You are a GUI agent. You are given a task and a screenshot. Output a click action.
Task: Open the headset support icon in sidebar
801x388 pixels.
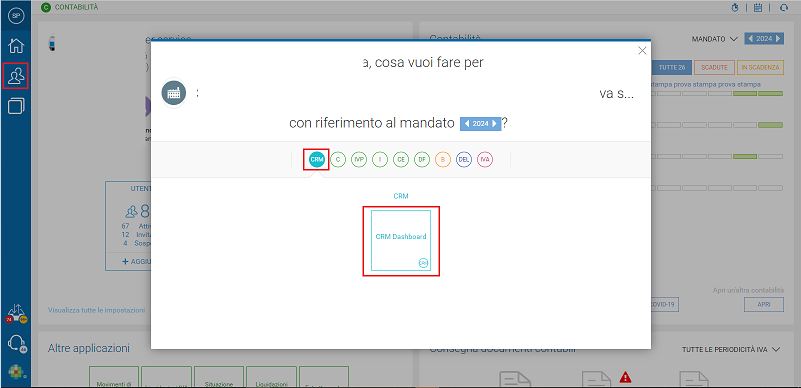pos(17,344)
